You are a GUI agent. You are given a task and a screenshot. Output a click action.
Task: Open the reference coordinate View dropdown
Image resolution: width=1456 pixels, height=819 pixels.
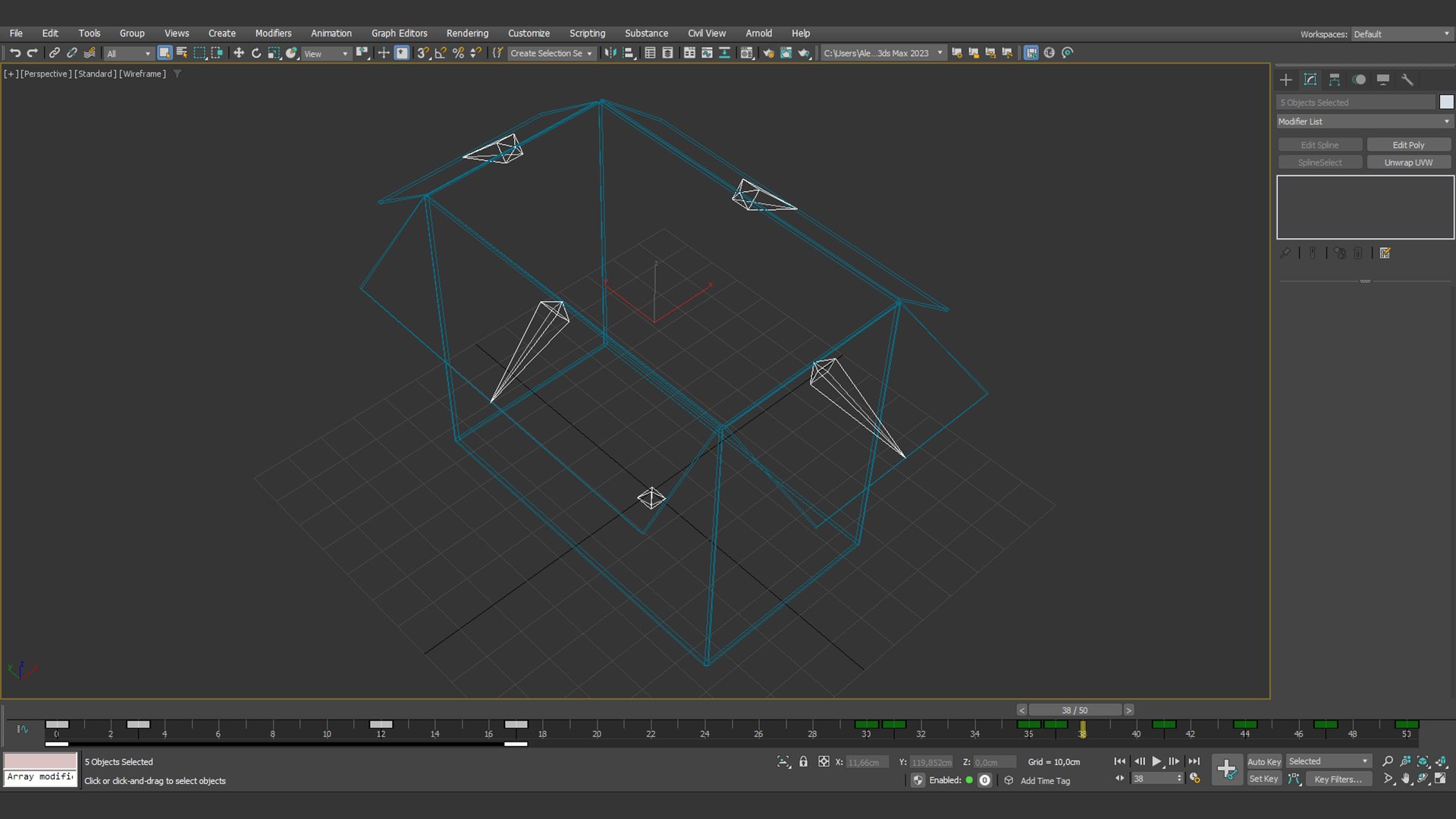pos(326,54)
